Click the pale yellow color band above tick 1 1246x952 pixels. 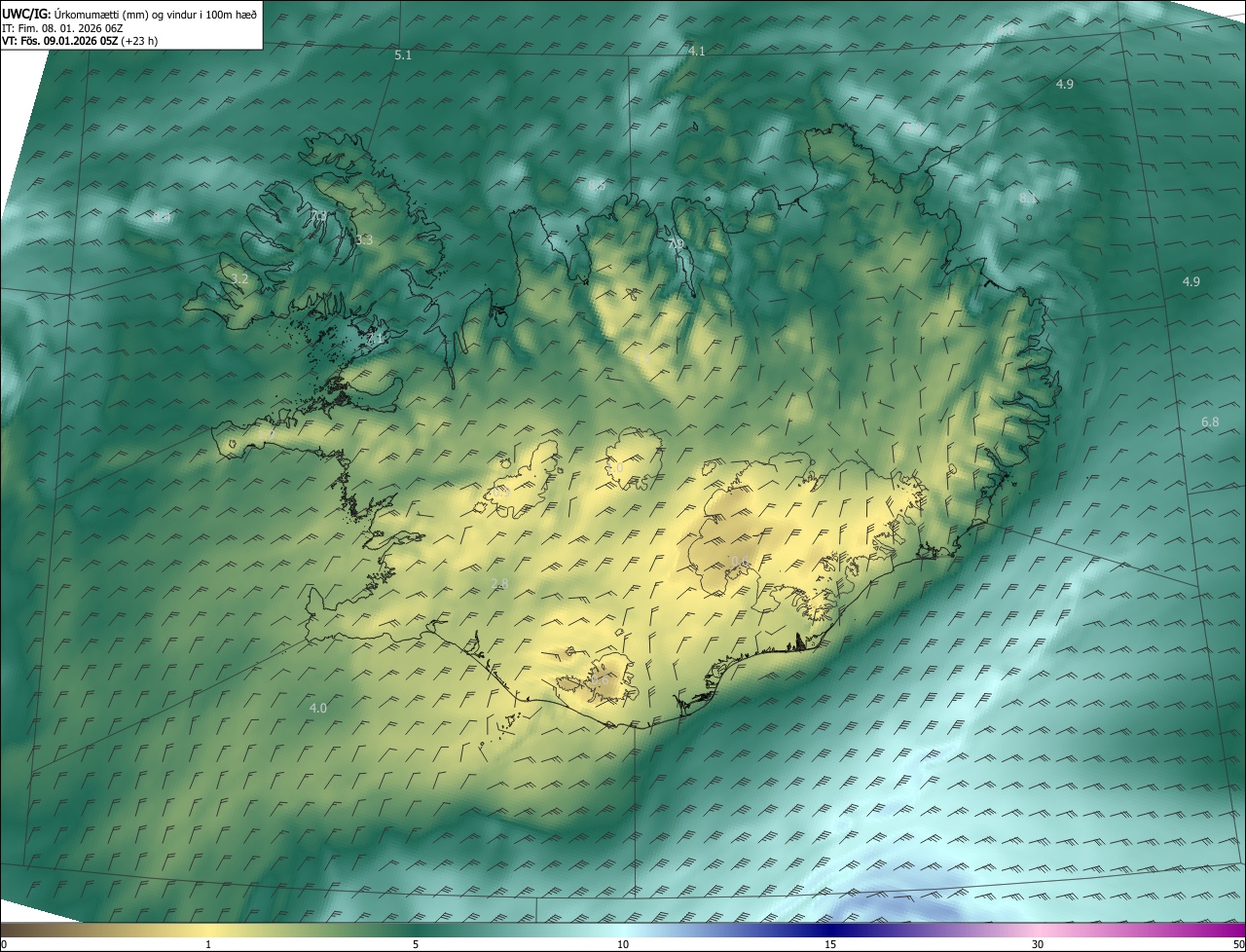[x=208, y=930]
